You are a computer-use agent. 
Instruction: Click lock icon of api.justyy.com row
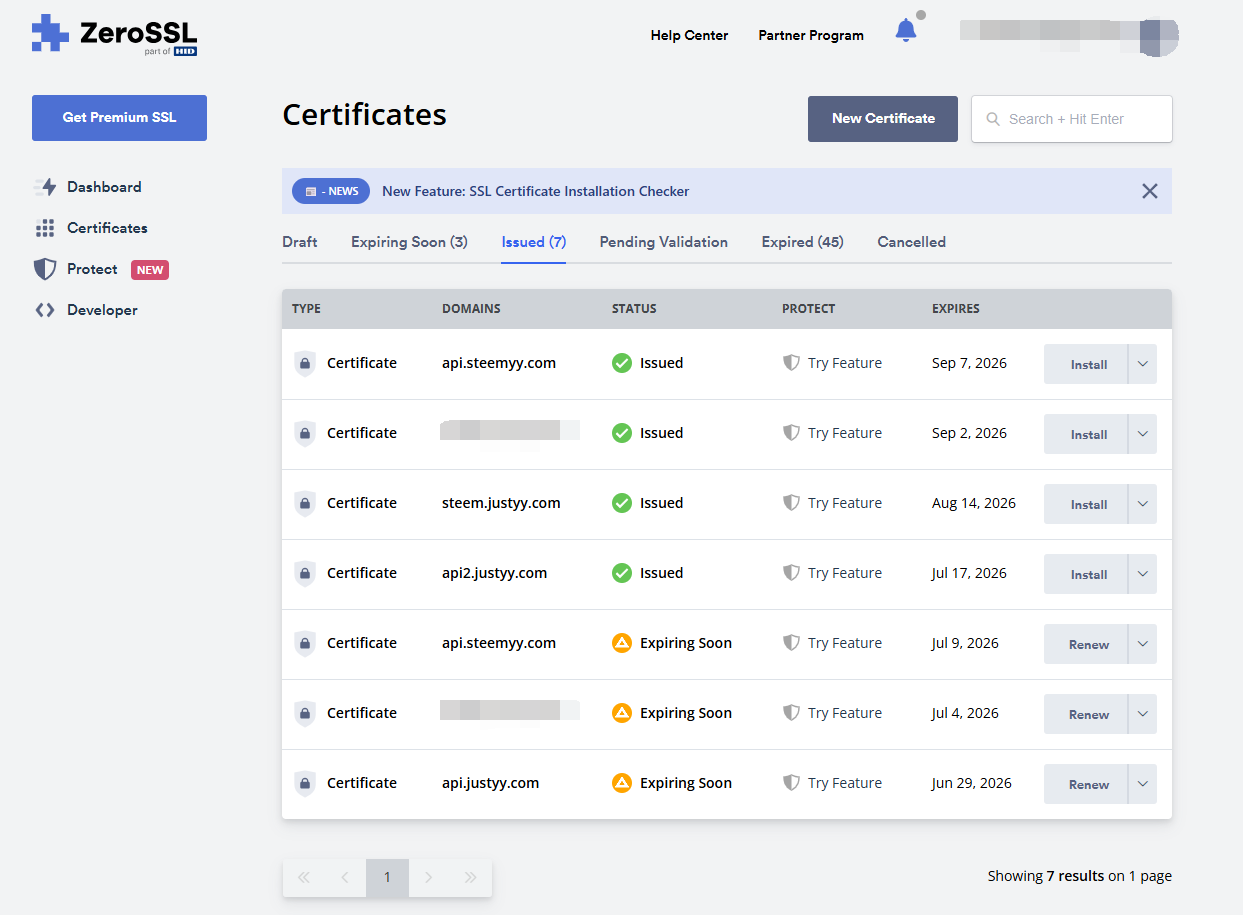(x=305, y=784)
